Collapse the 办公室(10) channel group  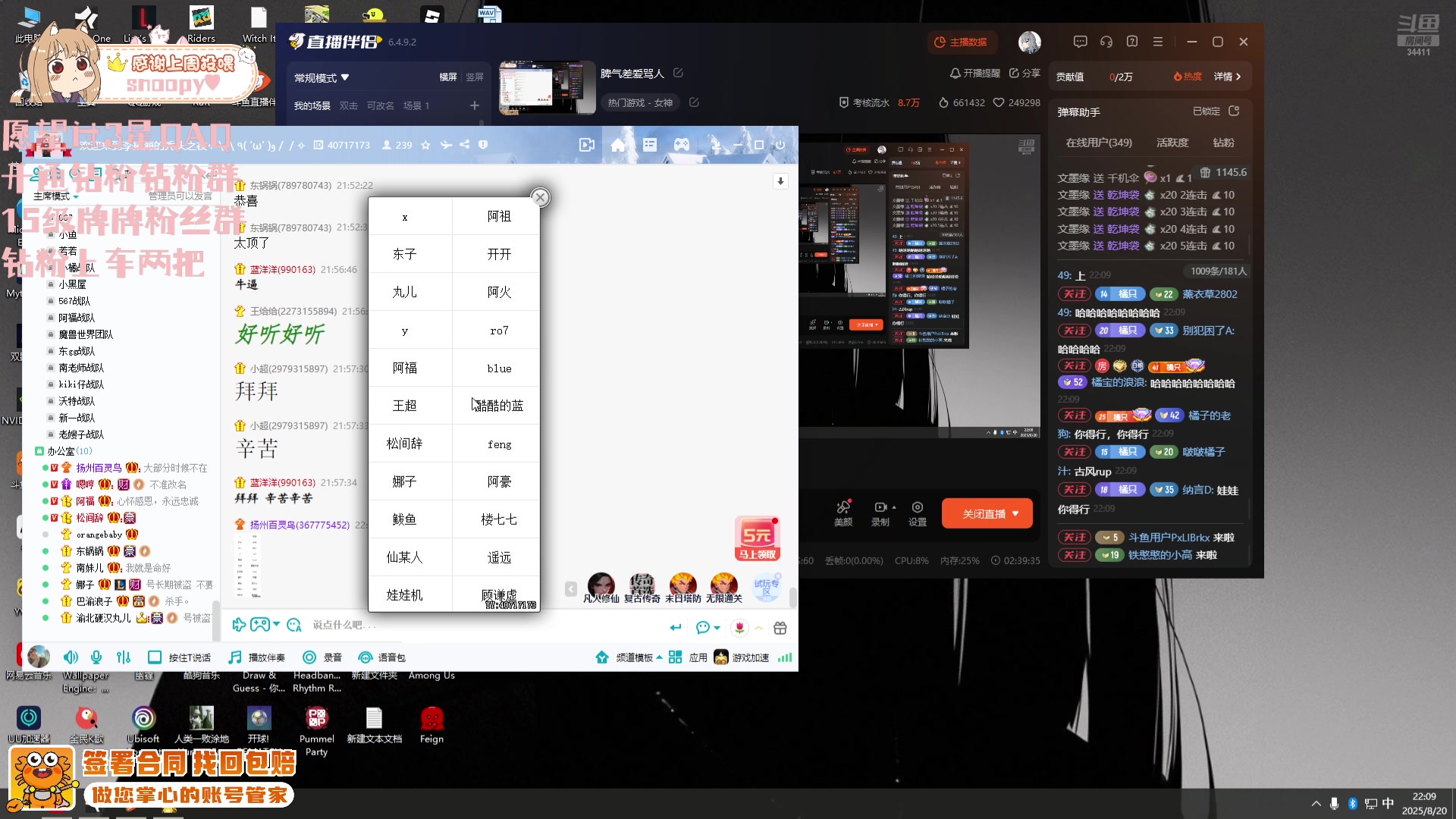[39, 451]
